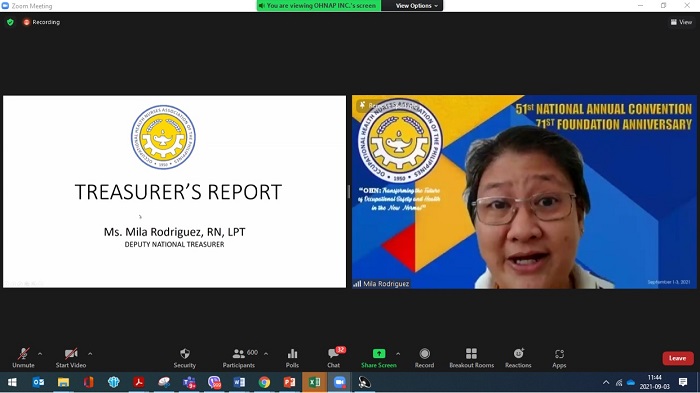Open Chat with unread messages
Image resolution: width=700 pixels, height=393 pixels.
334,358
